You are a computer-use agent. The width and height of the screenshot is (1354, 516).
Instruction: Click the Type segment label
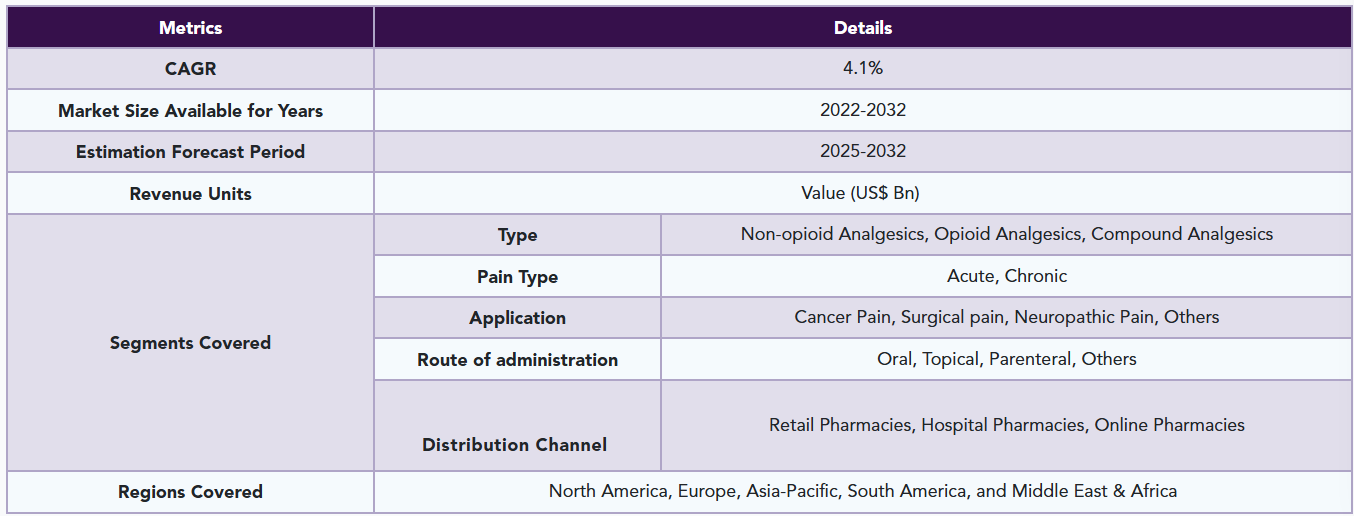(x=517, y=235)
